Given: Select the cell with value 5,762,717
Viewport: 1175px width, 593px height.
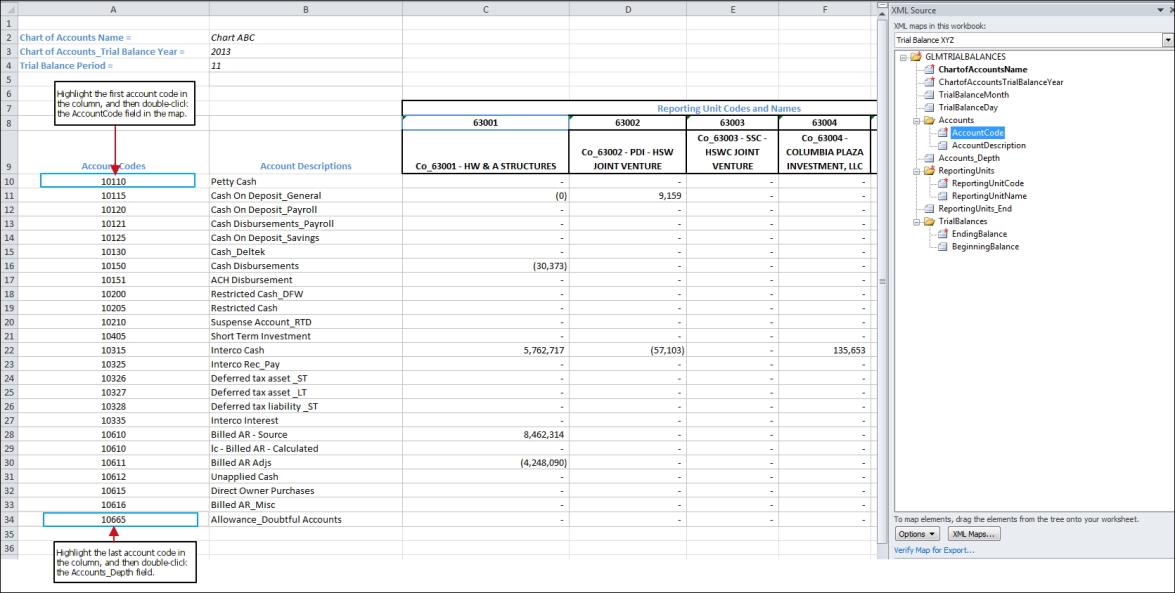Looking at the screenshot, I should coord(486,350).
